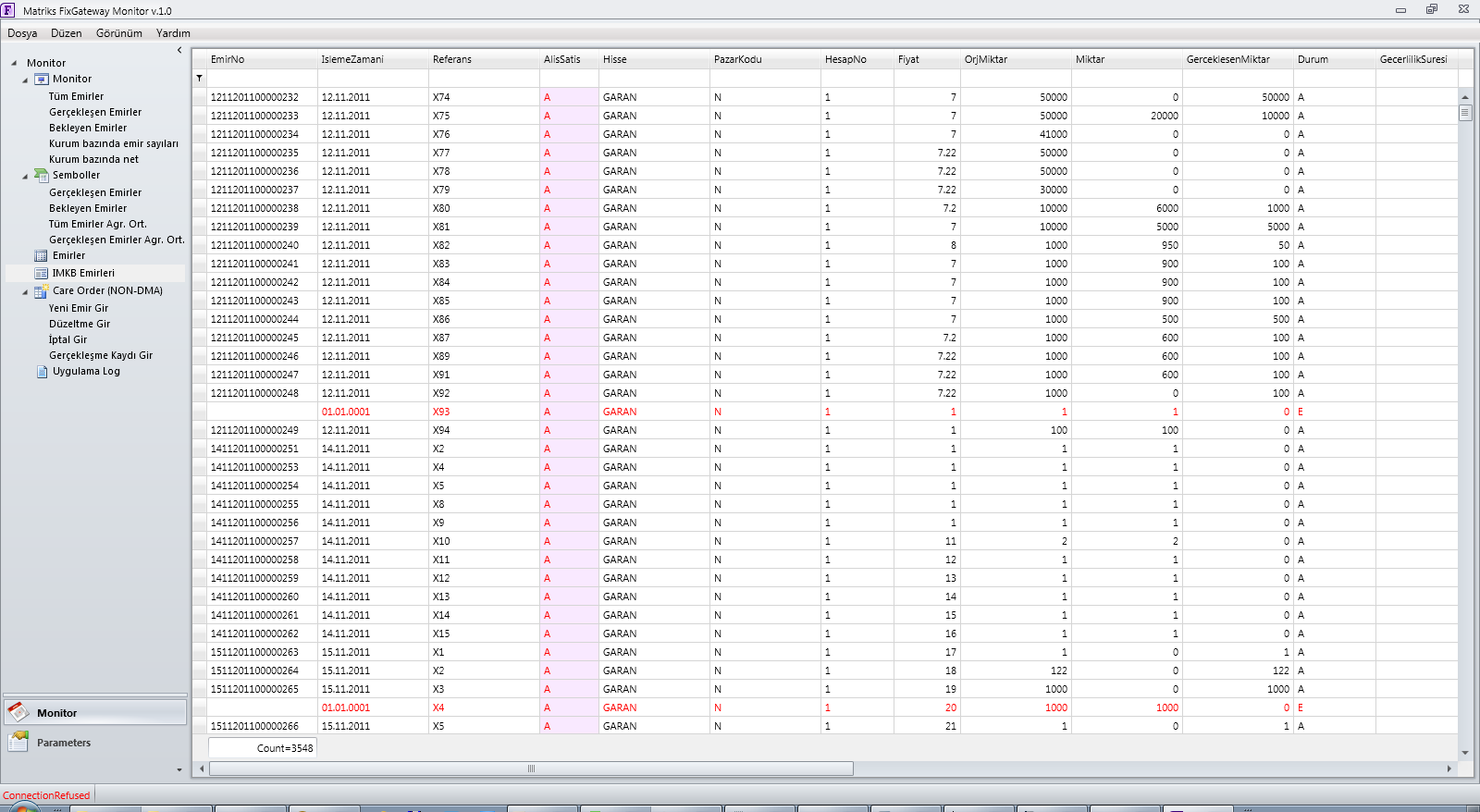The height and width of the screenshot is (812, 1480).
Task: Click the Count=3548 summary cell
Action: [263, 748]
